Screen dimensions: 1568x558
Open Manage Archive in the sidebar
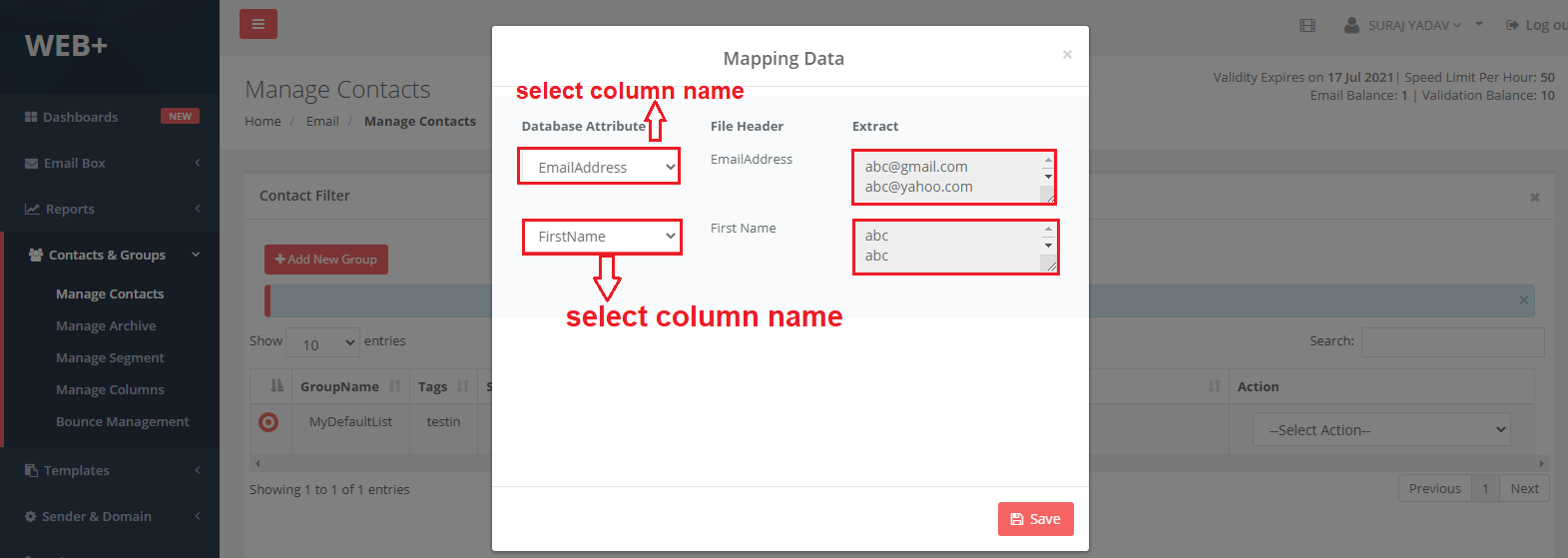point(106,325)
